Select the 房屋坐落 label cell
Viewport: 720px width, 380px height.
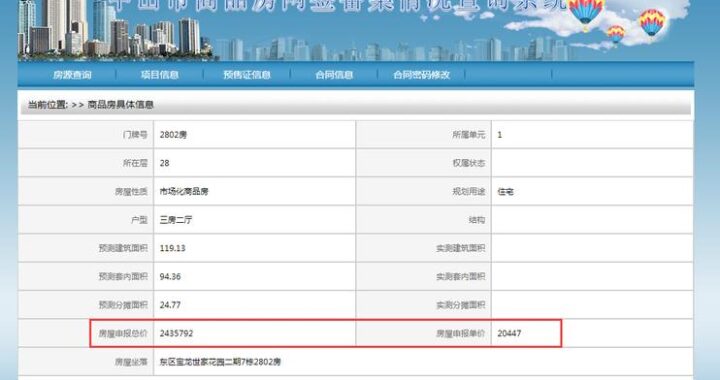click(x=85, y=362)
